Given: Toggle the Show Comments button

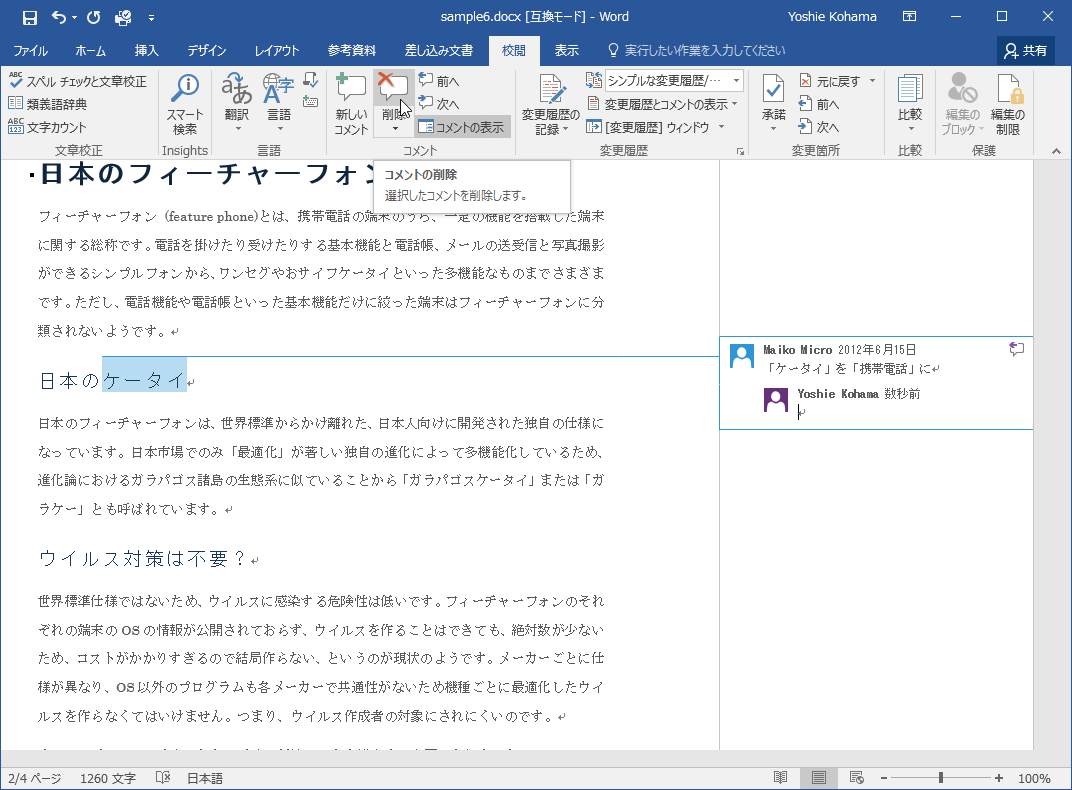Looking at the screenshot, I should (462, 127).
